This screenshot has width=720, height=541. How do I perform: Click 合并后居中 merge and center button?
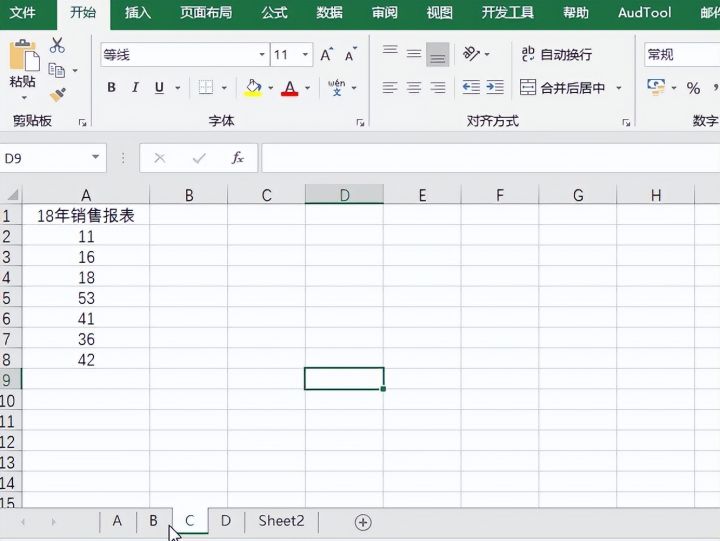[x=562, y=87]
